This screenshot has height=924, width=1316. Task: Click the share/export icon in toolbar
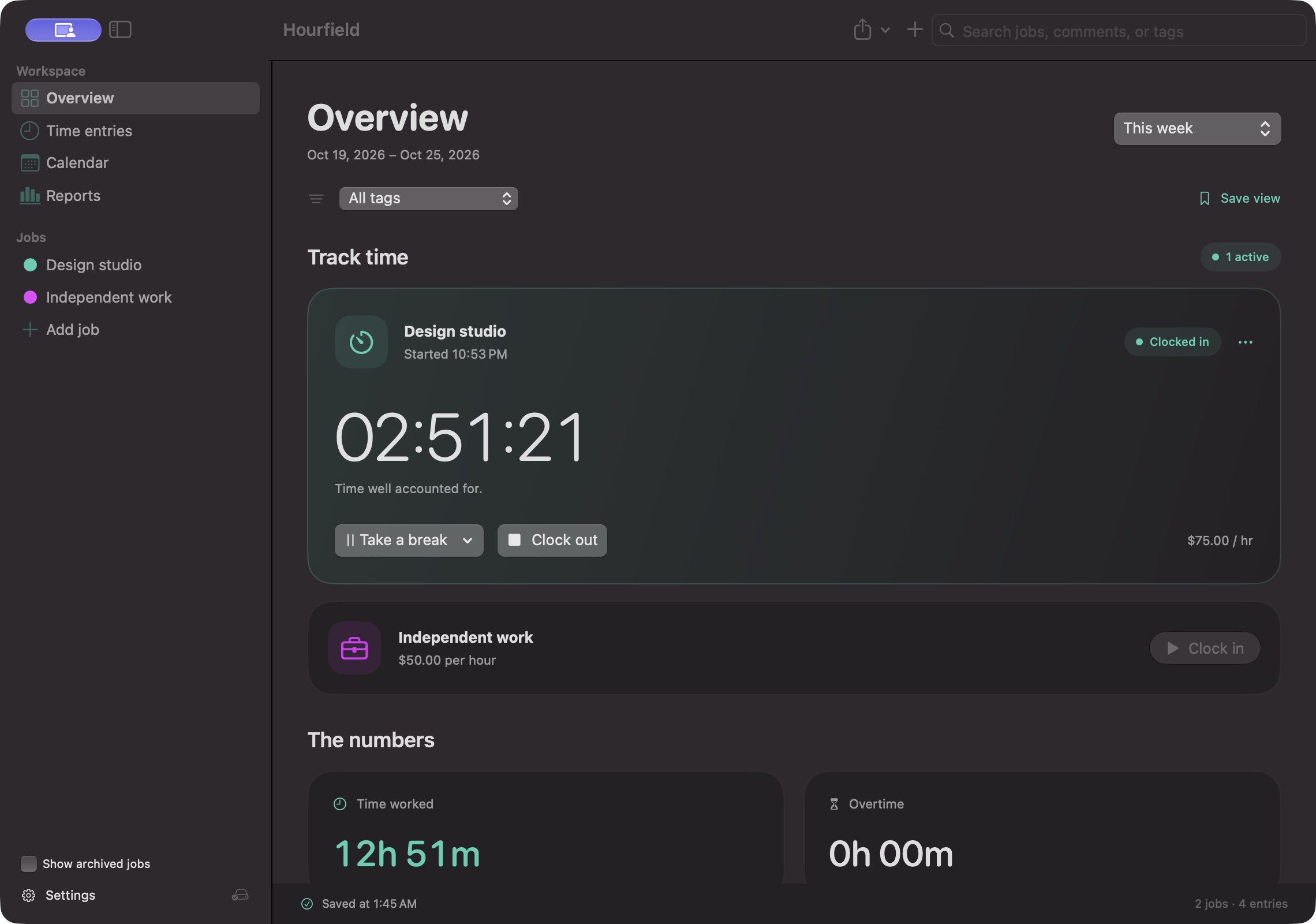(862, 29)
